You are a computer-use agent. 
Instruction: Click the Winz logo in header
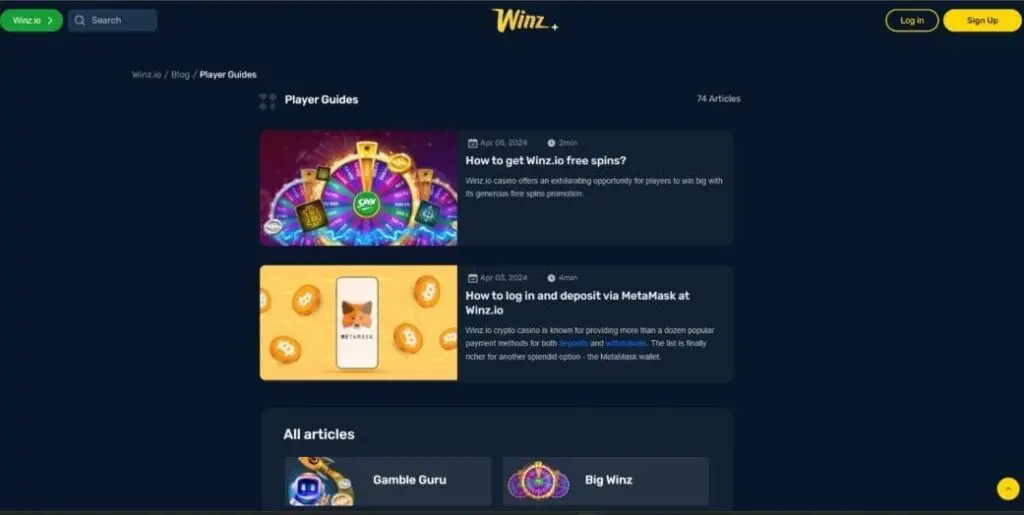pos(525,20)
